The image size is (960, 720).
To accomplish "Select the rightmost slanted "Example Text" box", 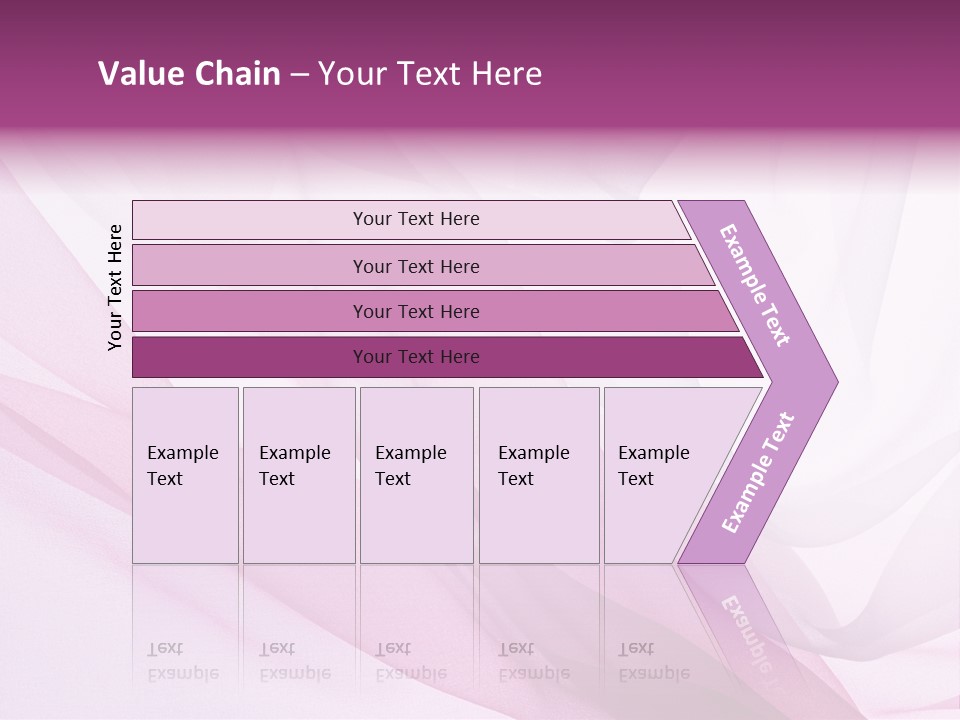I will coord(660,475).
